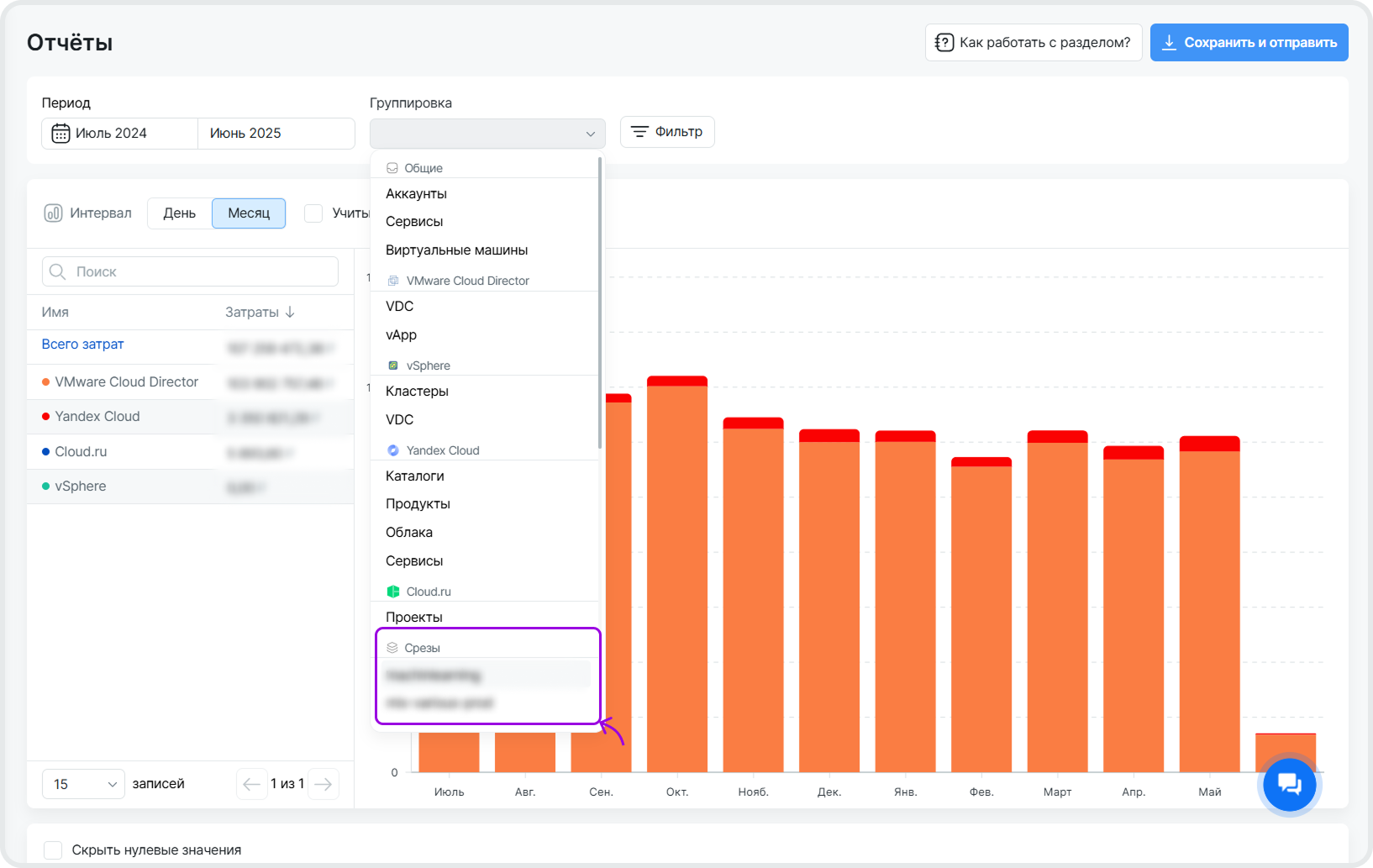1373x868 pixels.
Task: Select Виртуальные машины from grouping list
Action: [456, 250]
